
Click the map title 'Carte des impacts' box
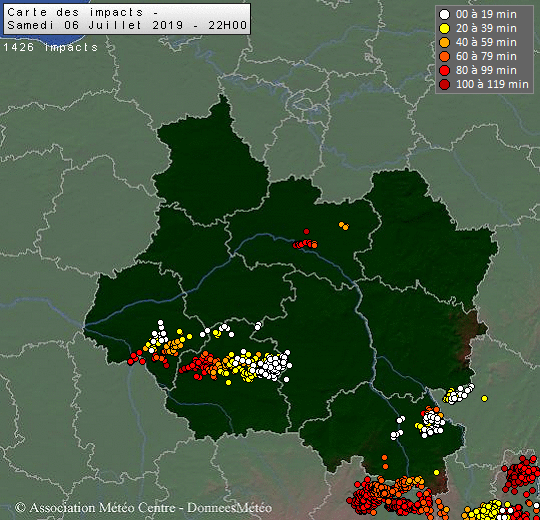click(127, 19)
